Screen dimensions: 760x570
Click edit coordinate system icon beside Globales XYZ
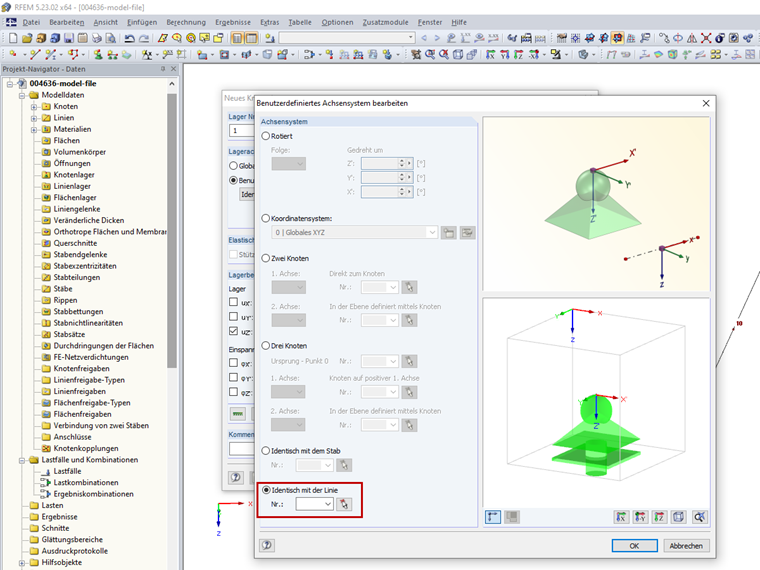467,233
